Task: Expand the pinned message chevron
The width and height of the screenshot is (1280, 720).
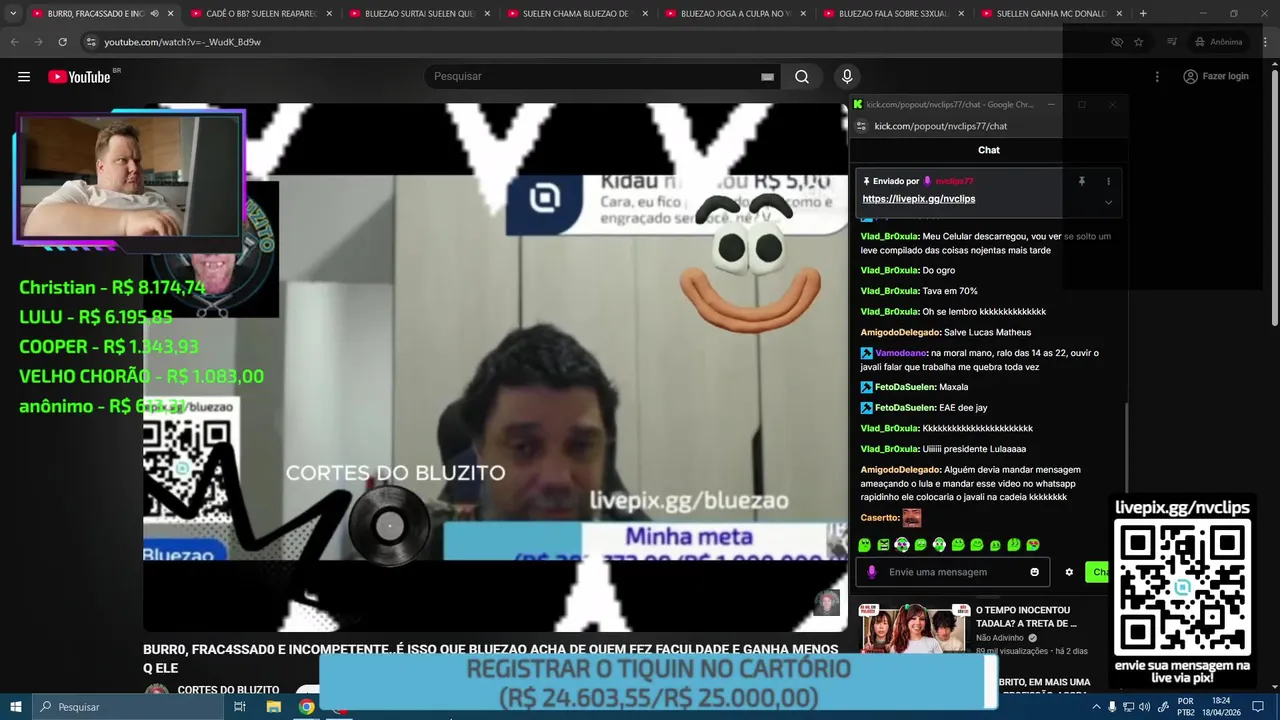Action: click(x=1108, y=202)
